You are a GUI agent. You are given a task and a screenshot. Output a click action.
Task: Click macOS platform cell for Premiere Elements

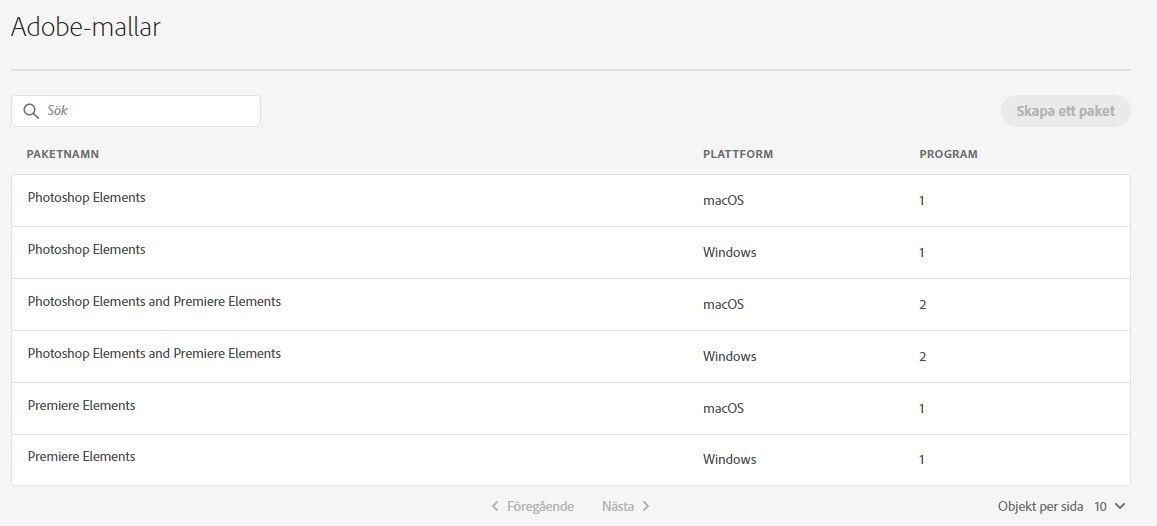[723, 409]
